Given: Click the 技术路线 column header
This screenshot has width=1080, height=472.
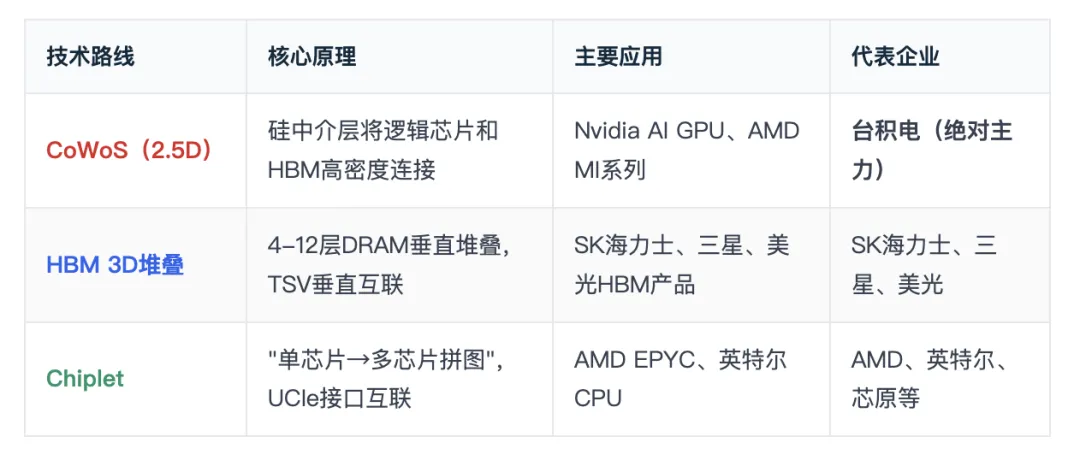Looking at the screenshot, I should click(x=91, y=57).
